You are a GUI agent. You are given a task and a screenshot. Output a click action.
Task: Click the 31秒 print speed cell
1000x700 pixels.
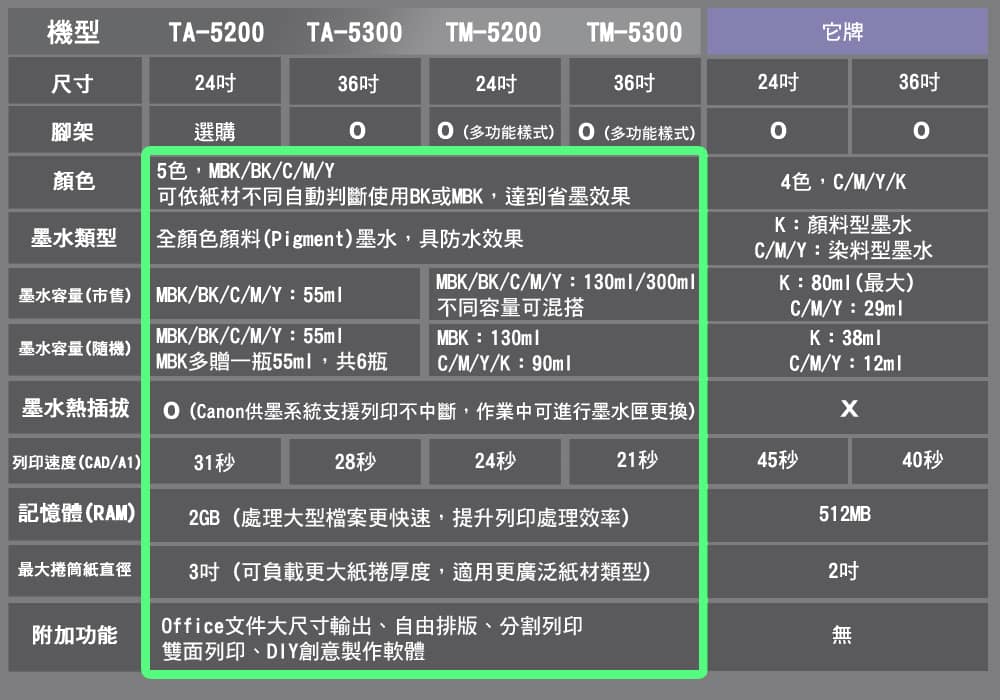216,462
